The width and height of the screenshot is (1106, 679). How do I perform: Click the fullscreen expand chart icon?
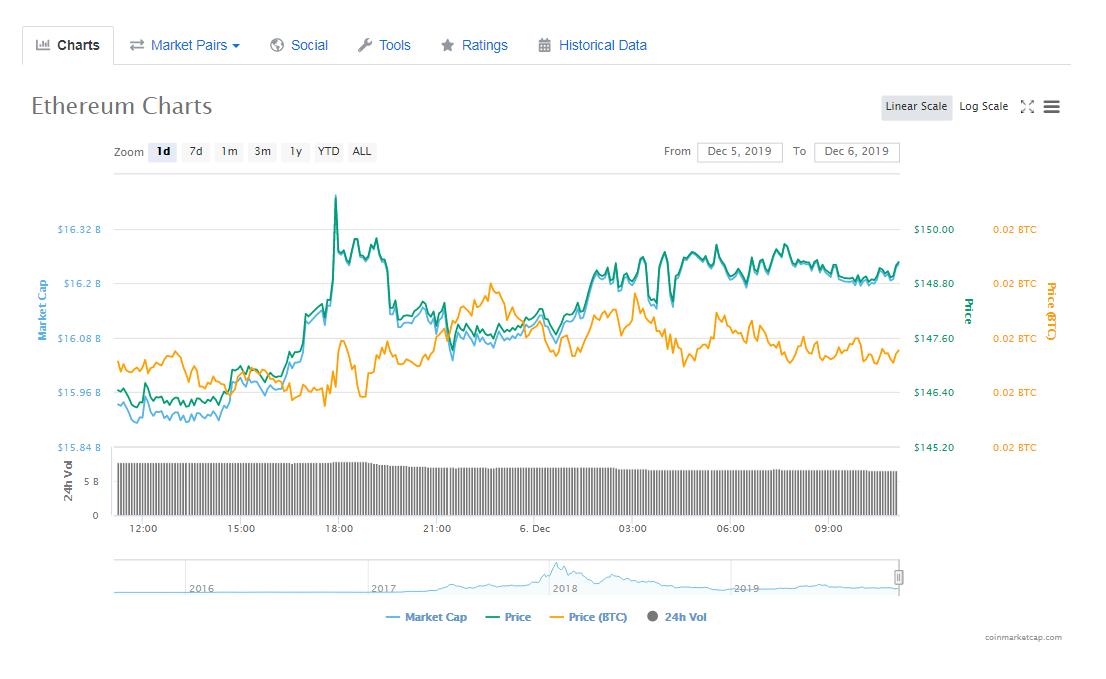(1027, 107)
